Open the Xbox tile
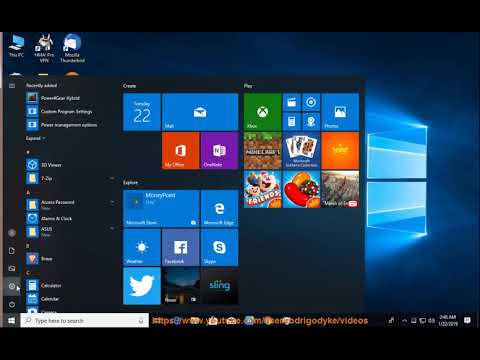Image resolution: width=480 pixels, height=360 pixels. (263, 112)
